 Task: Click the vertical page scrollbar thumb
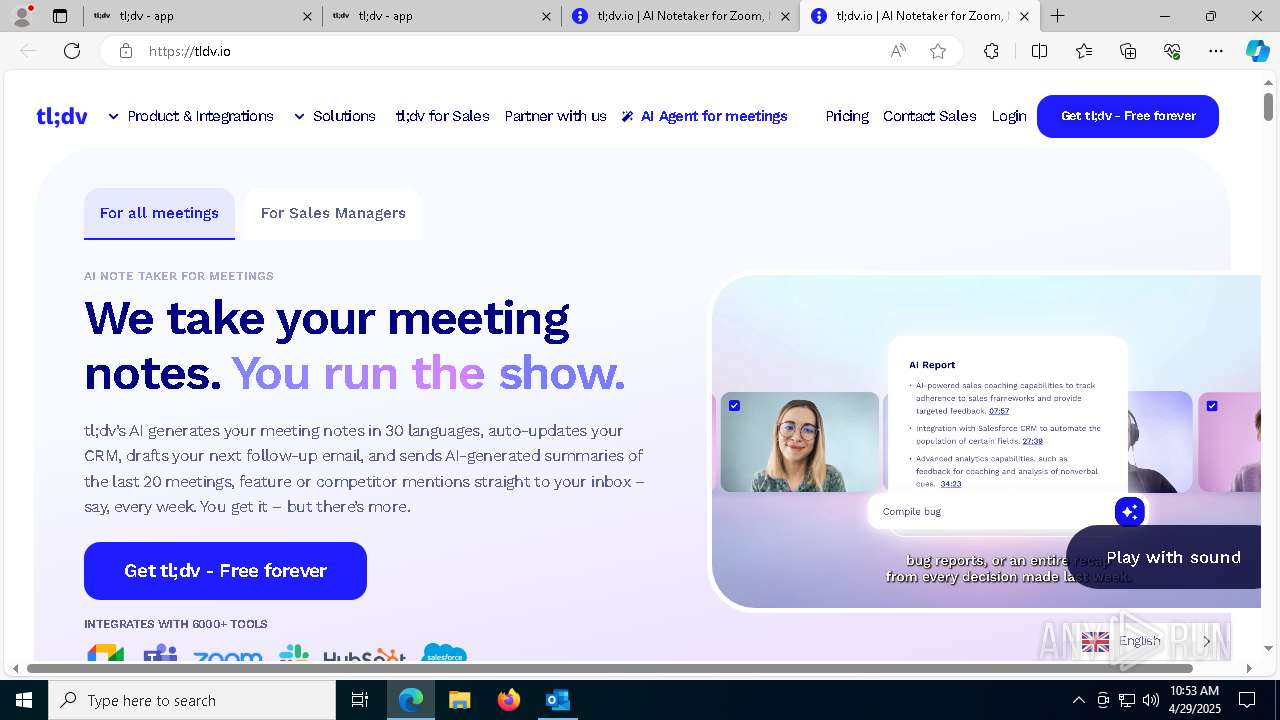click(x=1268, y=106)
